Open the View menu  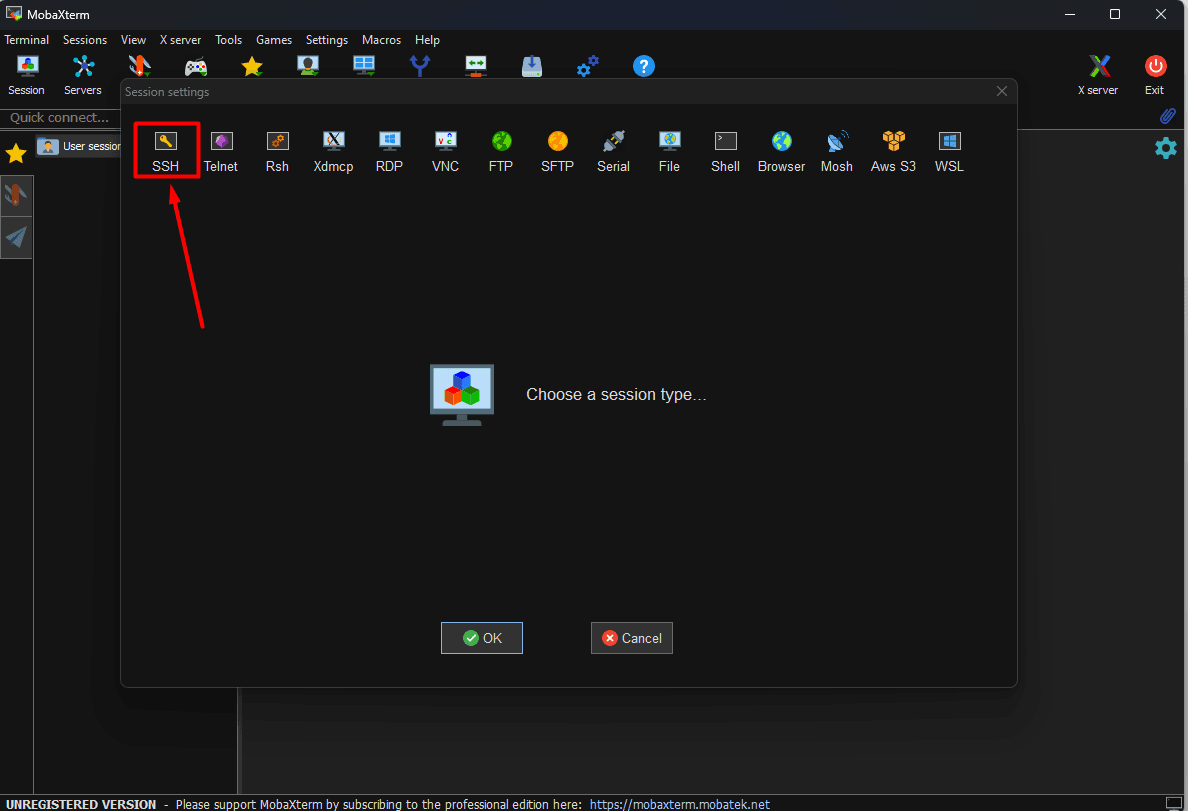point(133,39)
